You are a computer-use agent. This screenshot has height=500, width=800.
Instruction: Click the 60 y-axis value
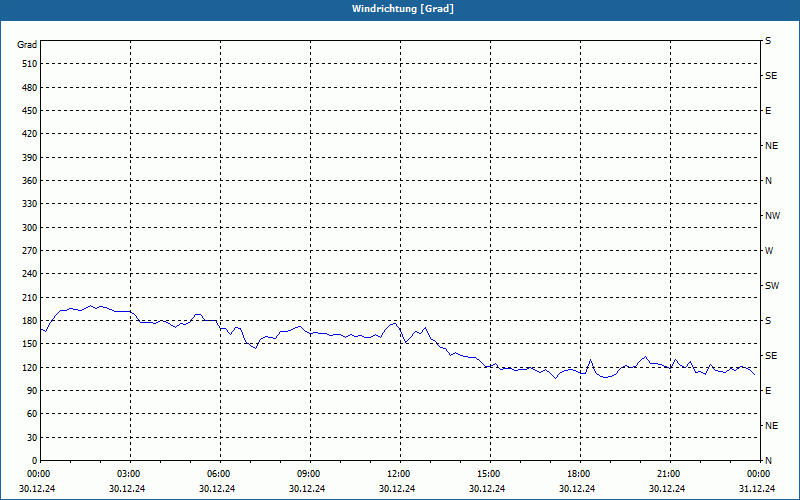32,414
